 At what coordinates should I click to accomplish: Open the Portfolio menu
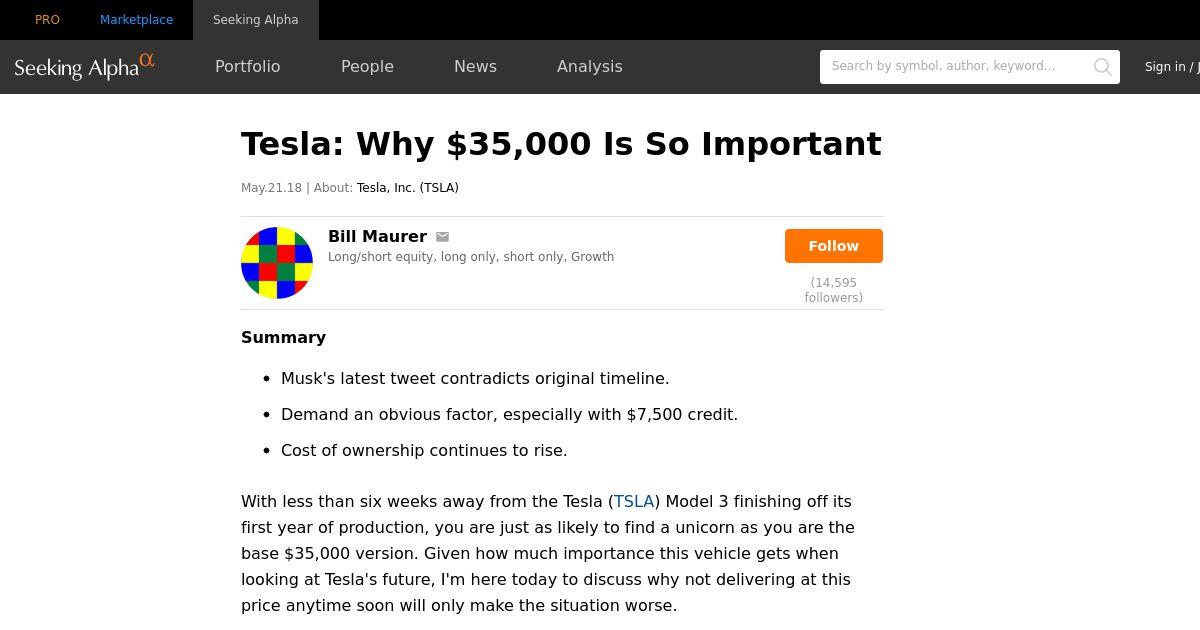pos(247,67)
